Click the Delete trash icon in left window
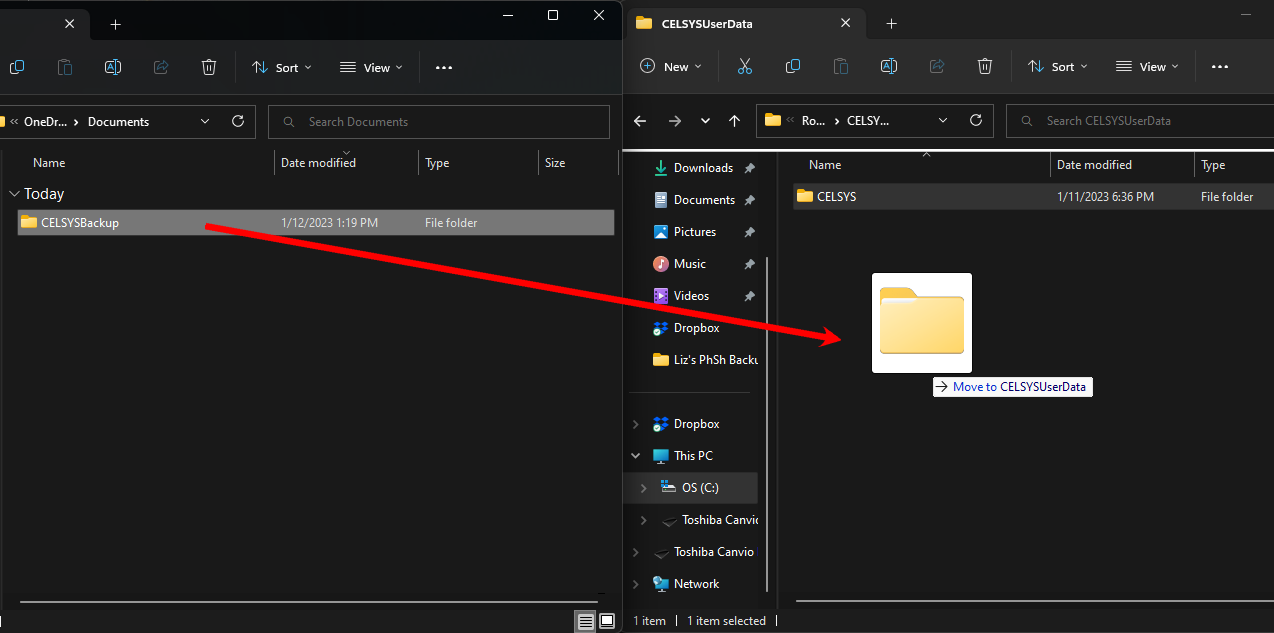 pyautogui.click(x=209, y=67)
